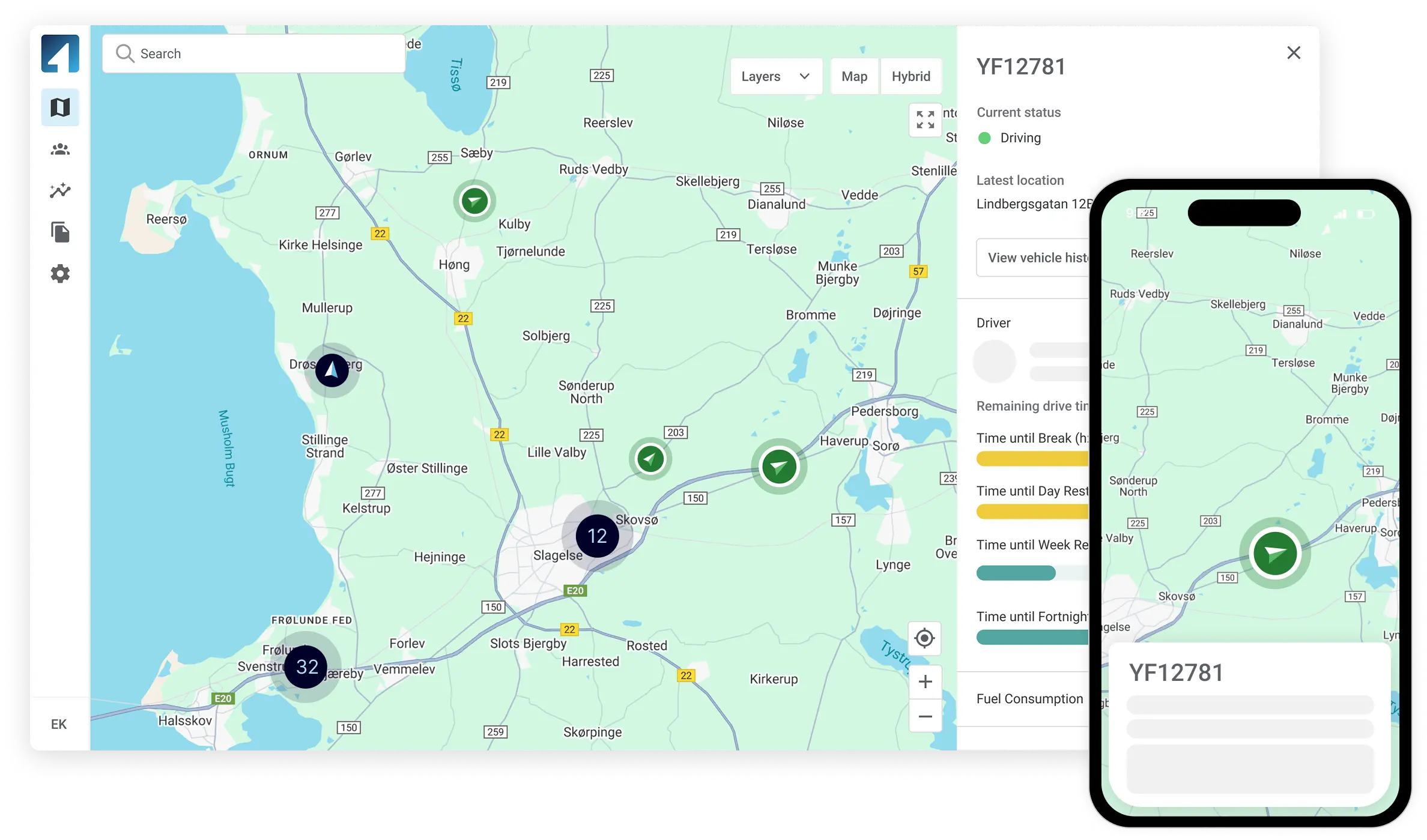Select the green vehicle marker near Kulby
1427x840 pixels.
click(x=474, y=201)
